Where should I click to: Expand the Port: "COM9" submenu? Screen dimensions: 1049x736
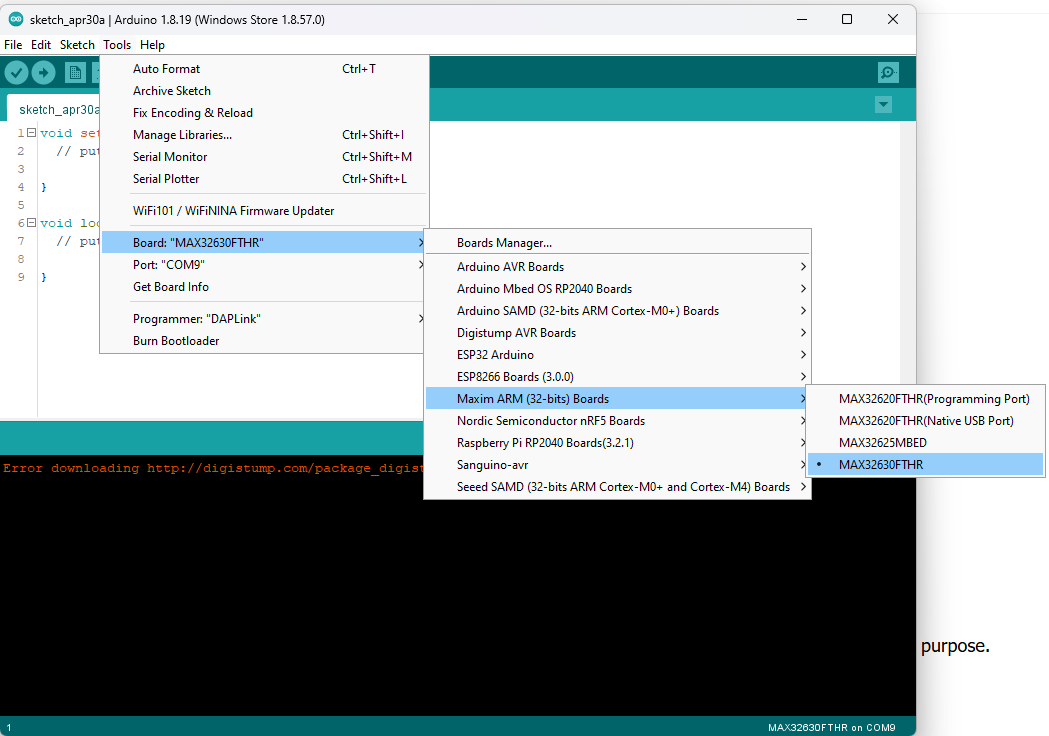click(264, 265)
